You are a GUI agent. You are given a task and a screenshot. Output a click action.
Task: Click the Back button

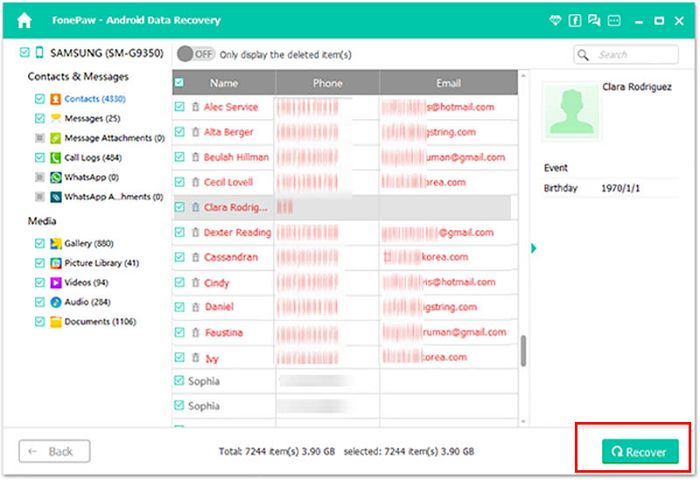click(54, 451)
